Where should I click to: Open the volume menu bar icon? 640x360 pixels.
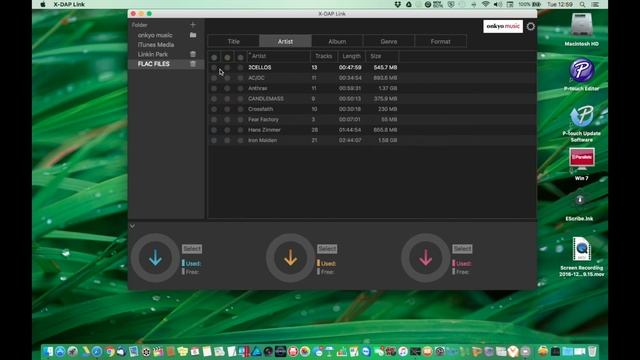(x=498, y=4)
